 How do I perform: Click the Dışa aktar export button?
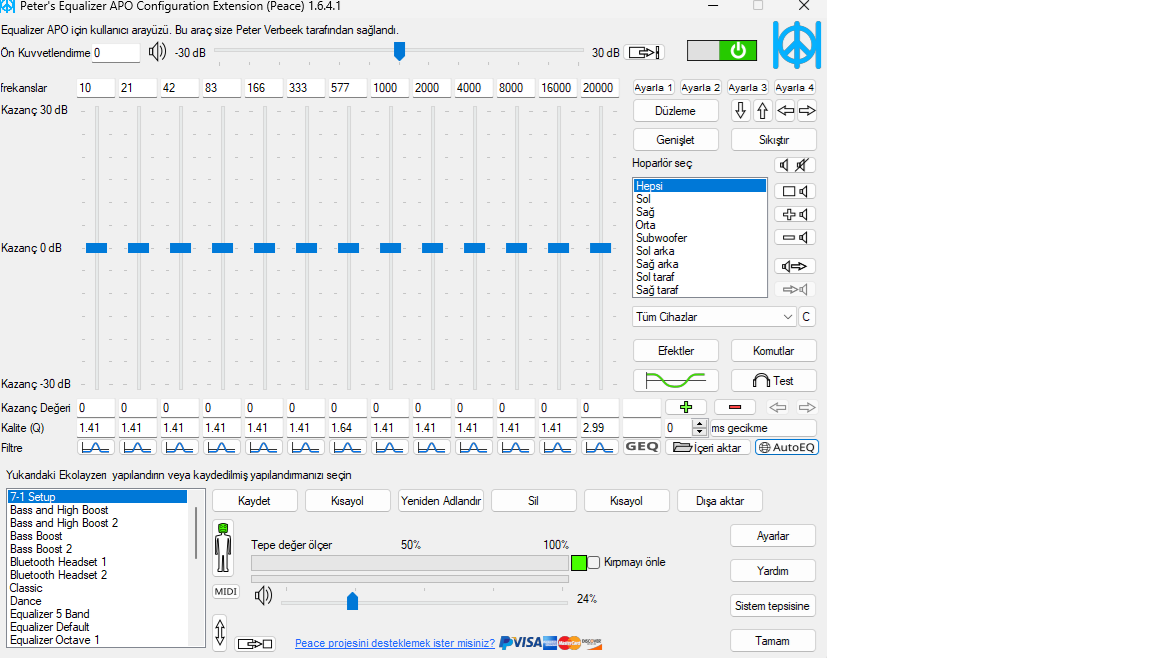point(720,501)
